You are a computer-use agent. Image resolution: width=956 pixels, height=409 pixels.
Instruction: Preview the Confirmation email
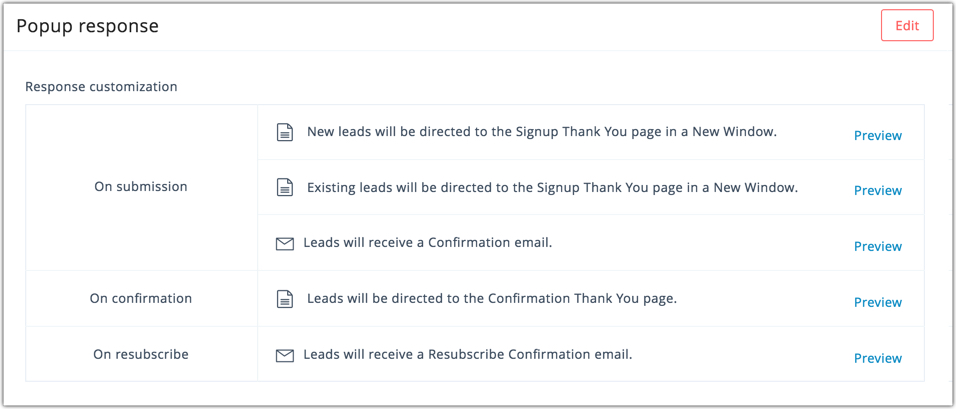(877, 247)
